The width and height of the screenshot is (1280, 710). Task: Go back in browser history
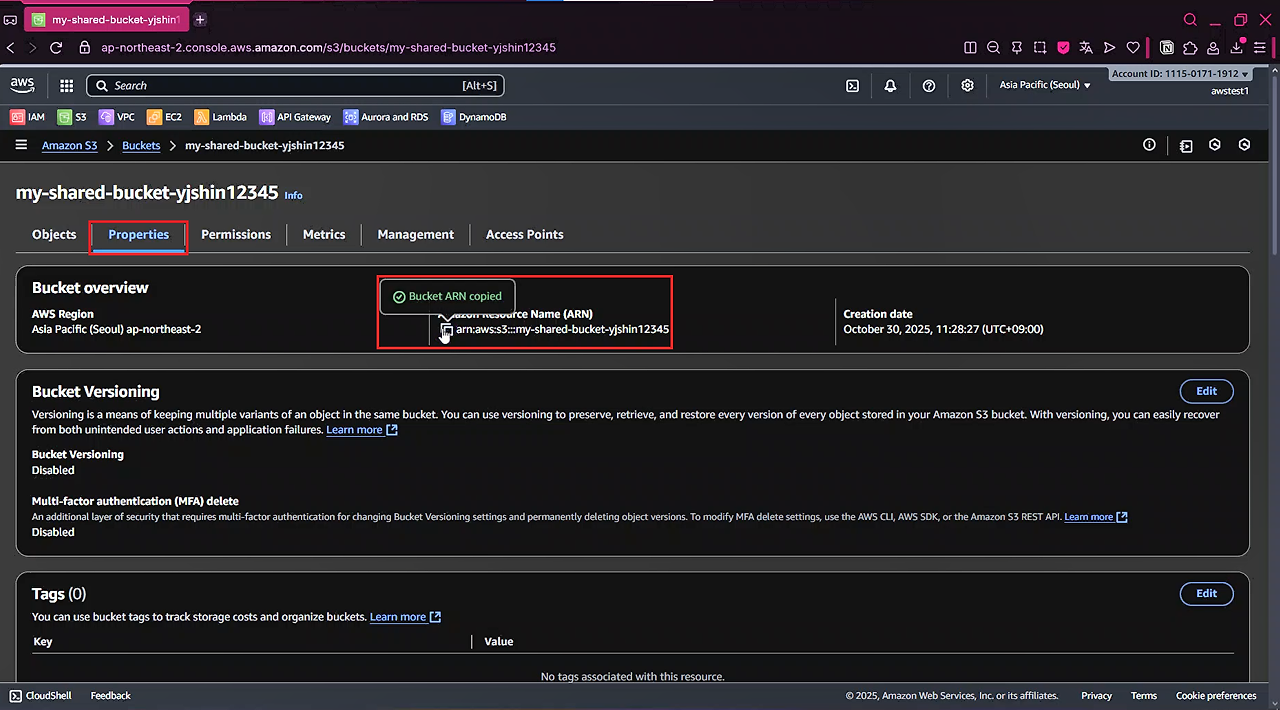tap(11, 47)
